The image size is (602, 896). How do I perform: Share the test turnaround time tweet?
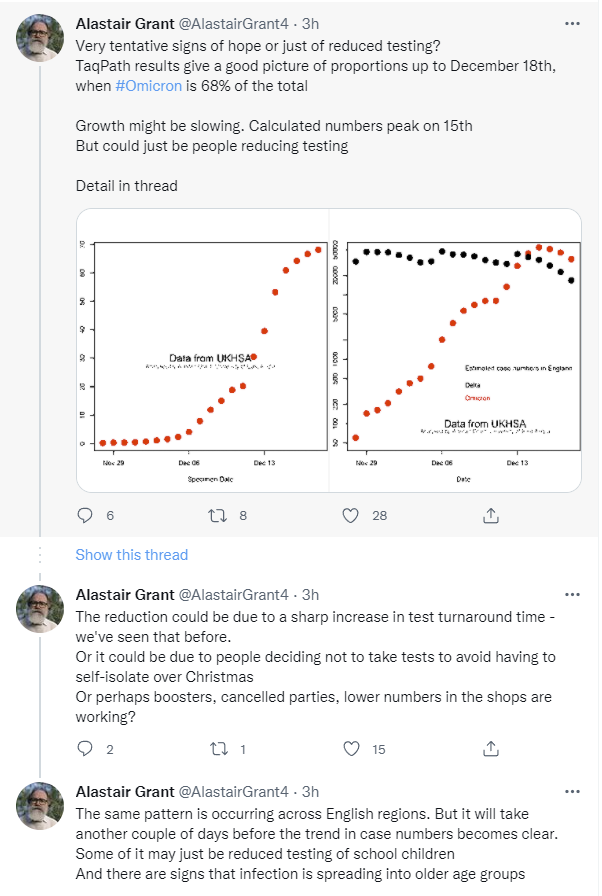coord(491,748)
